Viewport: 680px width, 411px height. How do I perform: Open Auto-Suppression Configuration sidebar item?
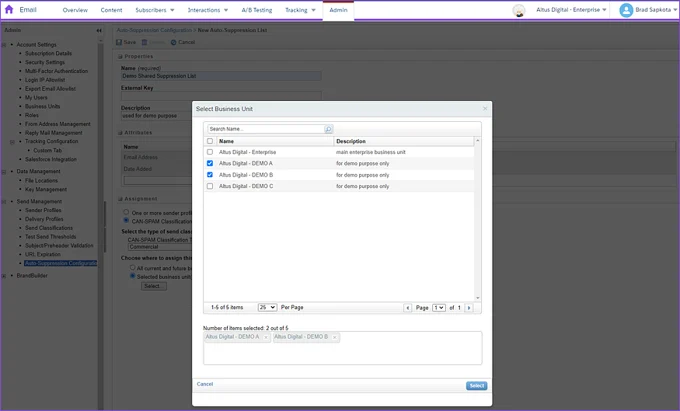pyautogui.click(x=61, y=263)
